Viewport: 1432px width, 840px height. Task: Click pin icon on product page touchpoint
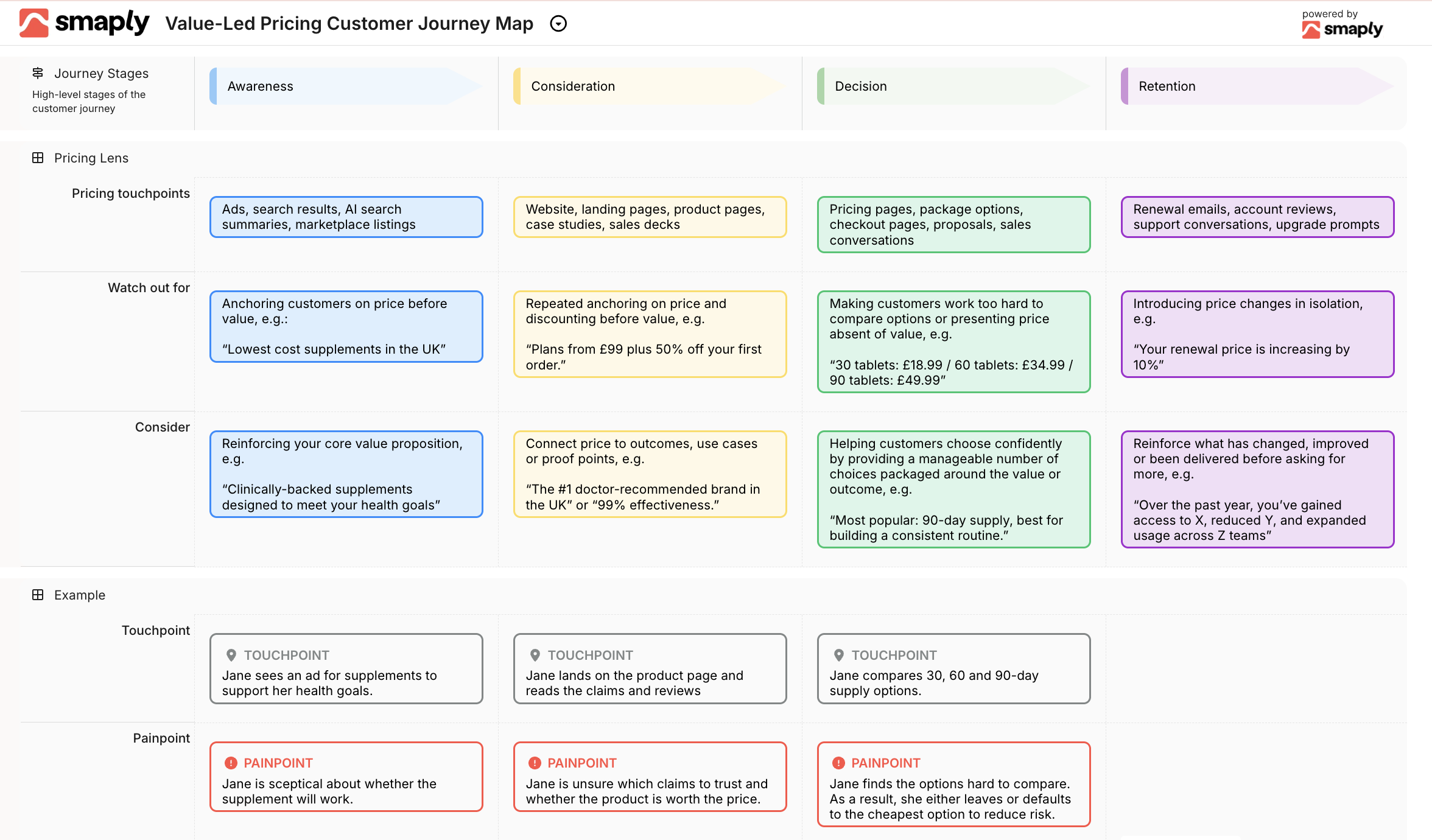(x=535, y=656)
